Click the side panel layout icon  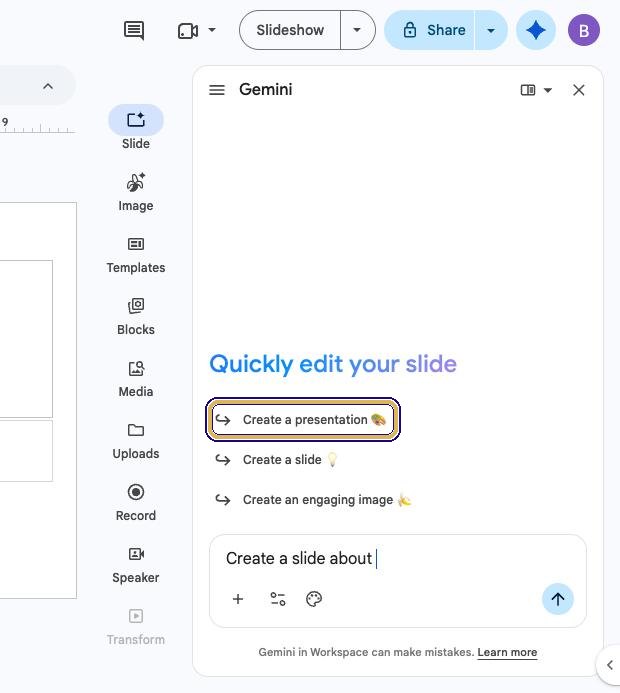point(528,90)
